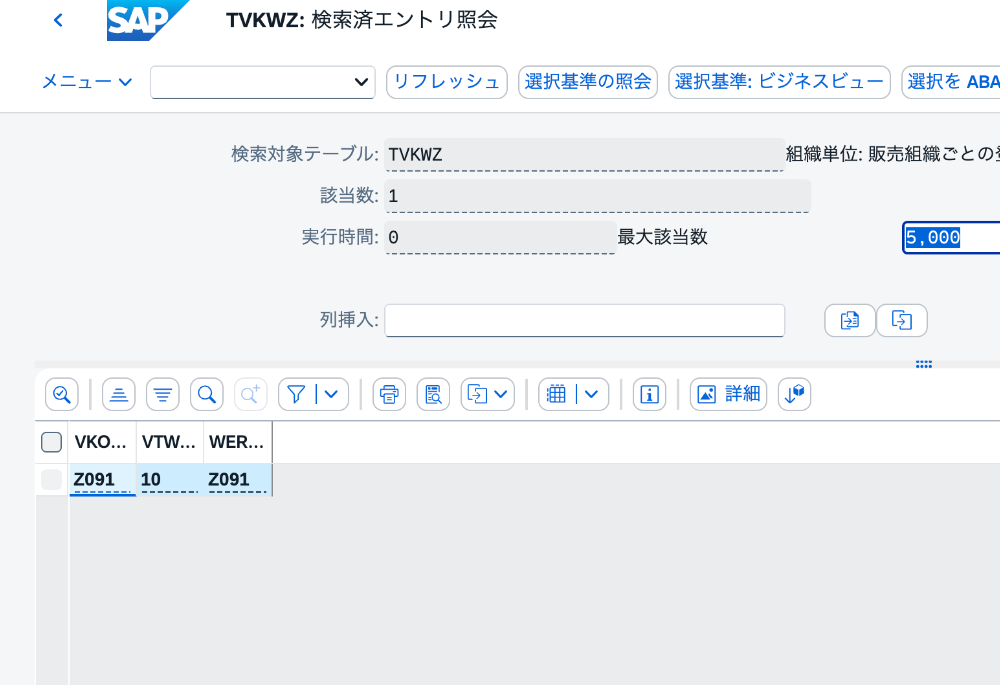1000x685 pixels.
Task: Expand the filter options dropdown arrow
Action: pyautogui.click(x=332, y=394)
